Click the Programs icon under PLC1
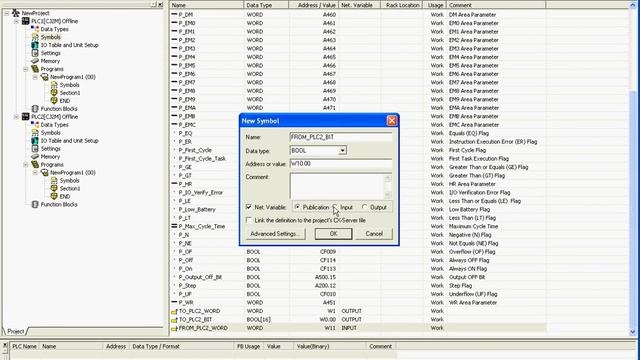This screenshot has height=360, width=640. point(35,69)
